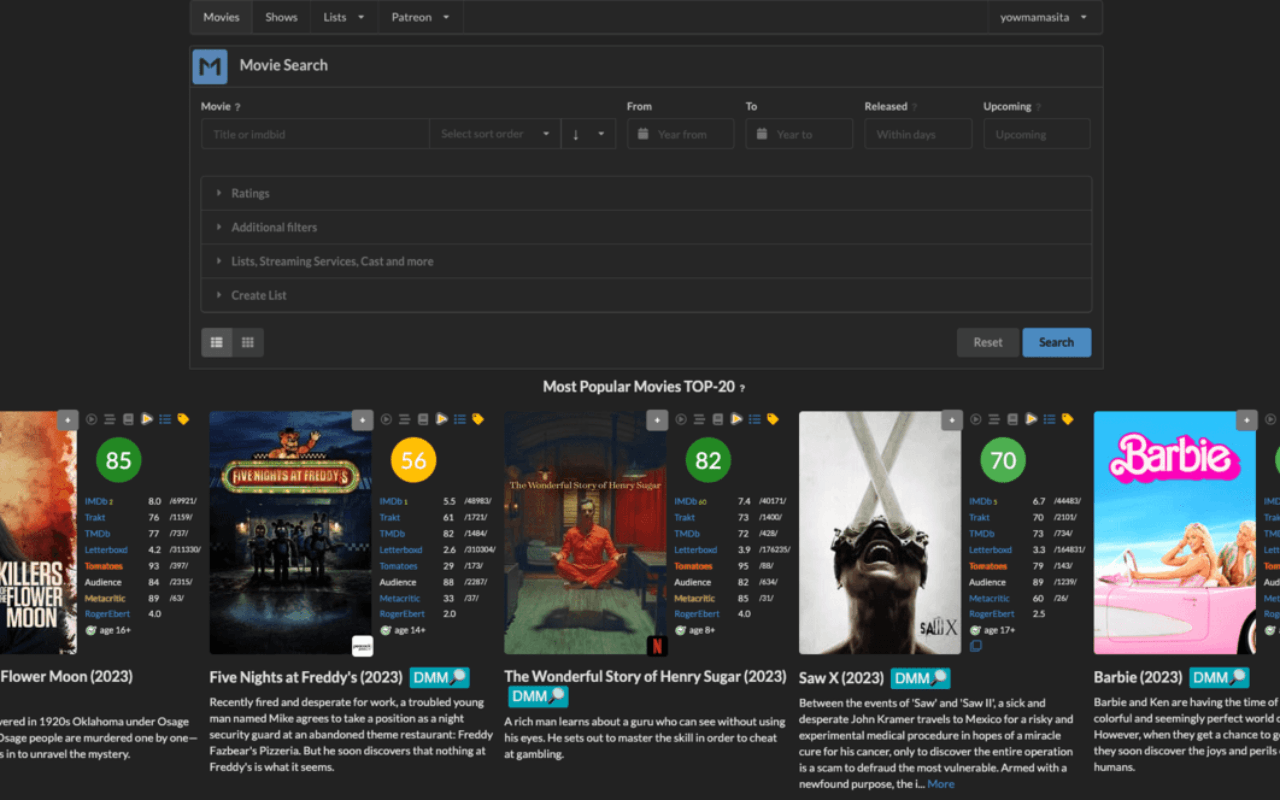Click the Movie Search M logo
The image size is (1280, 800).
coord(210,67)
